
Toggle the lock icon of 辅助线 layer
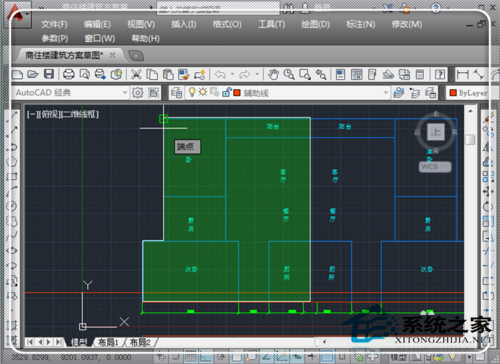226,92
